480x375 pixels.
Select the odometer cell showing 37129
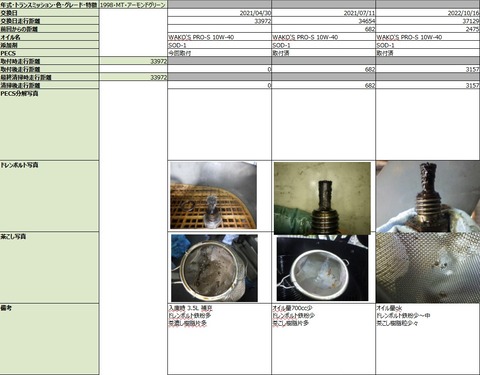pos(428,21)
